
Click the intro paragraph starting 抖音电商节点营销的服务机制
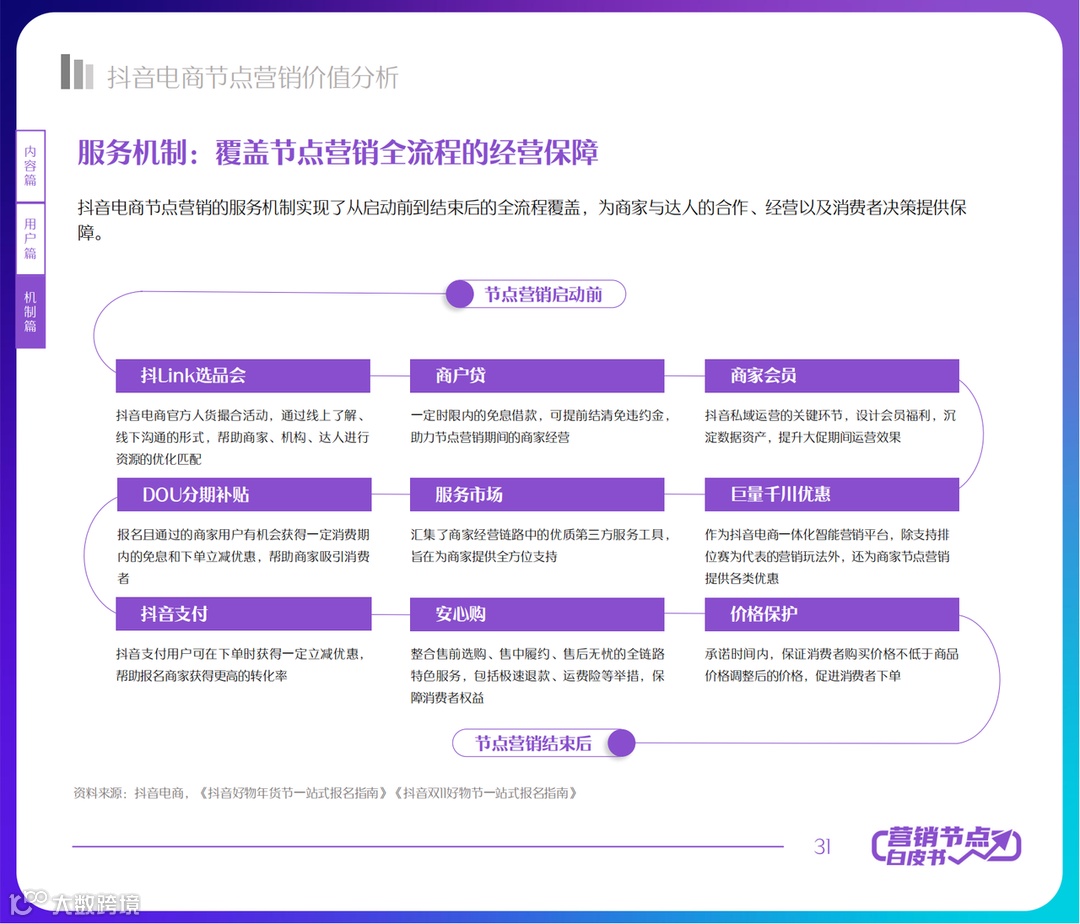click(522, 220)
